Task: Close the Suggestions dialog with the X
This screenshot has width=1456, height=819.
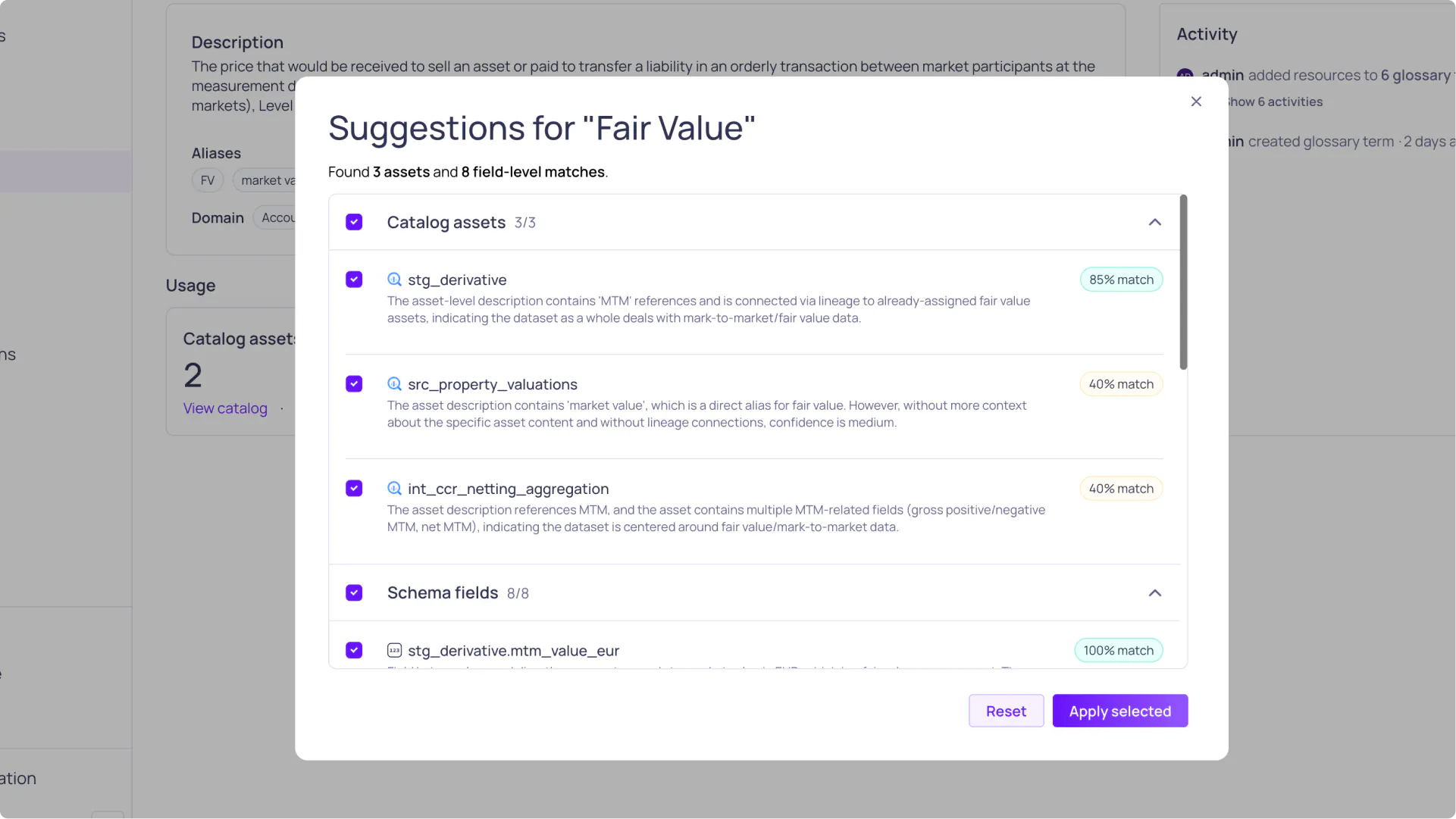Action: coord(1196,102)
